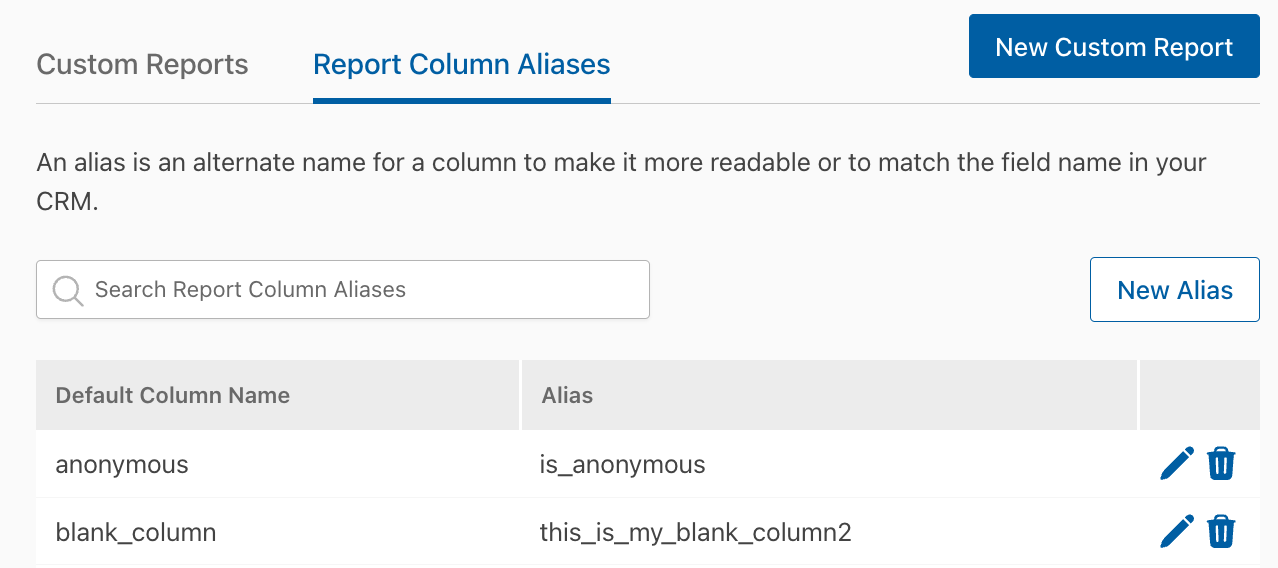
Task: Click the Alias column header
Action: 567,395
